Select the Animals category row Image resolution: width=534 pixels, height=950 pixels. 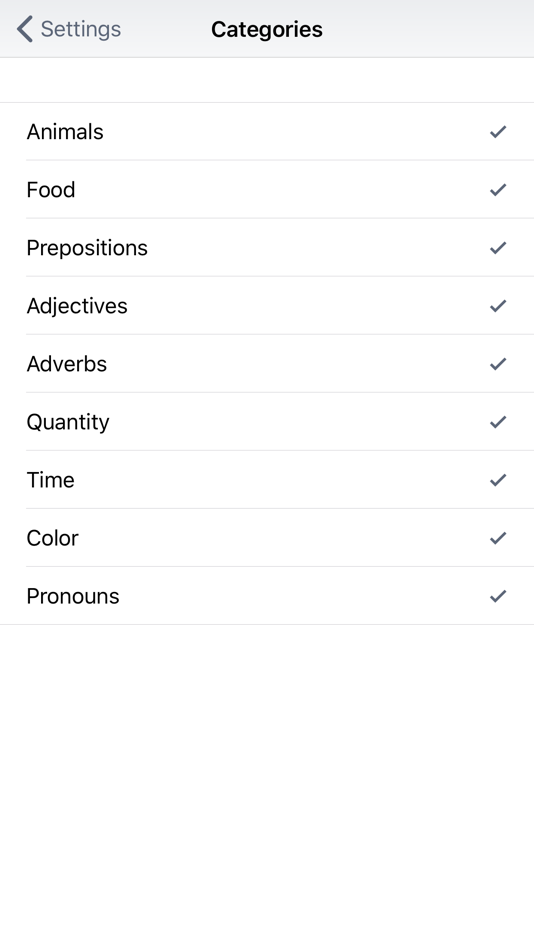pyautogui.click(x=267, y=131)
